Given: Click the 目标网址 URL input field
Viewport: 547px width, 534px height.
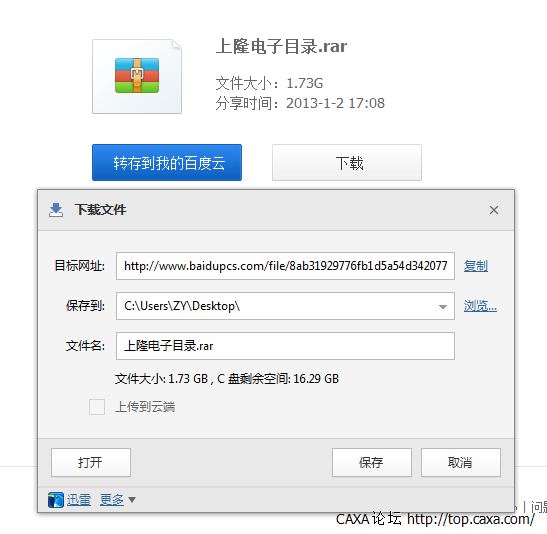Looking at the screenshot, I should click(285, 266).
